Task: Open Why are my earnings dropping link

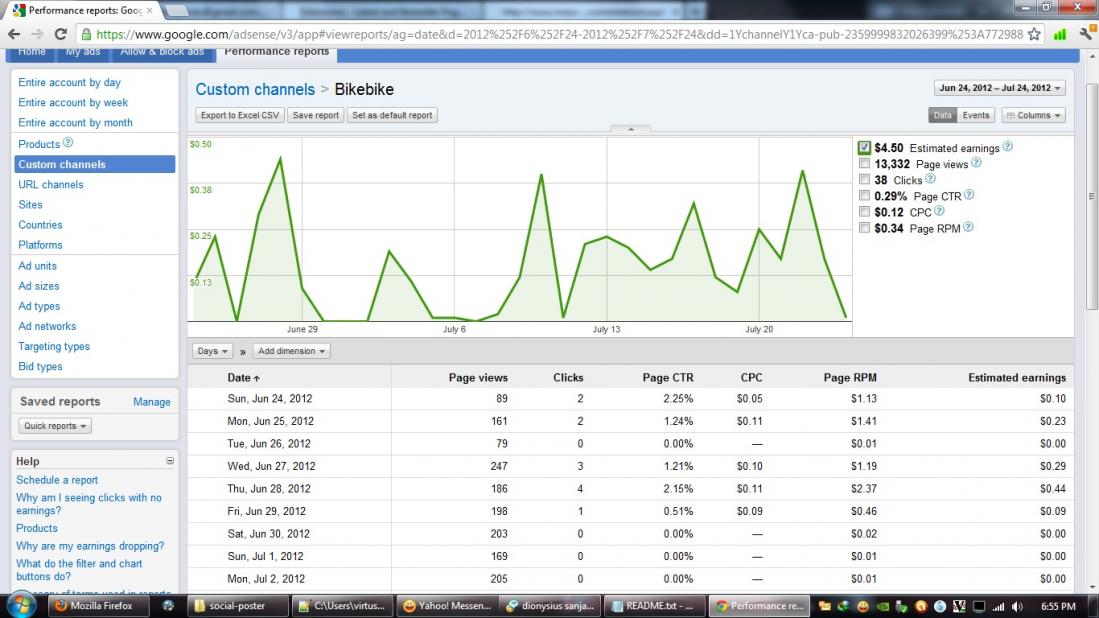Action: tap(90, 546)
